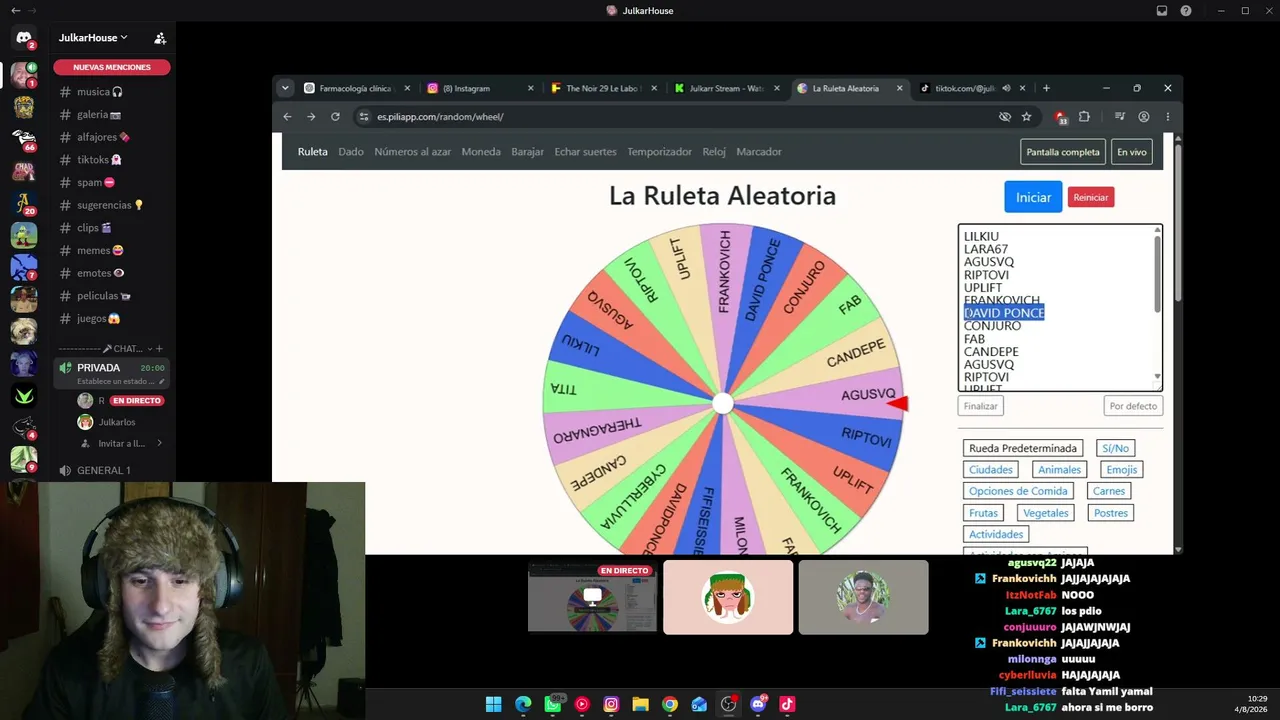The height and width of the screenshot is (720, 1280).
Task: Click the add channel plus next to CHAT category
Action: (159, 349)
